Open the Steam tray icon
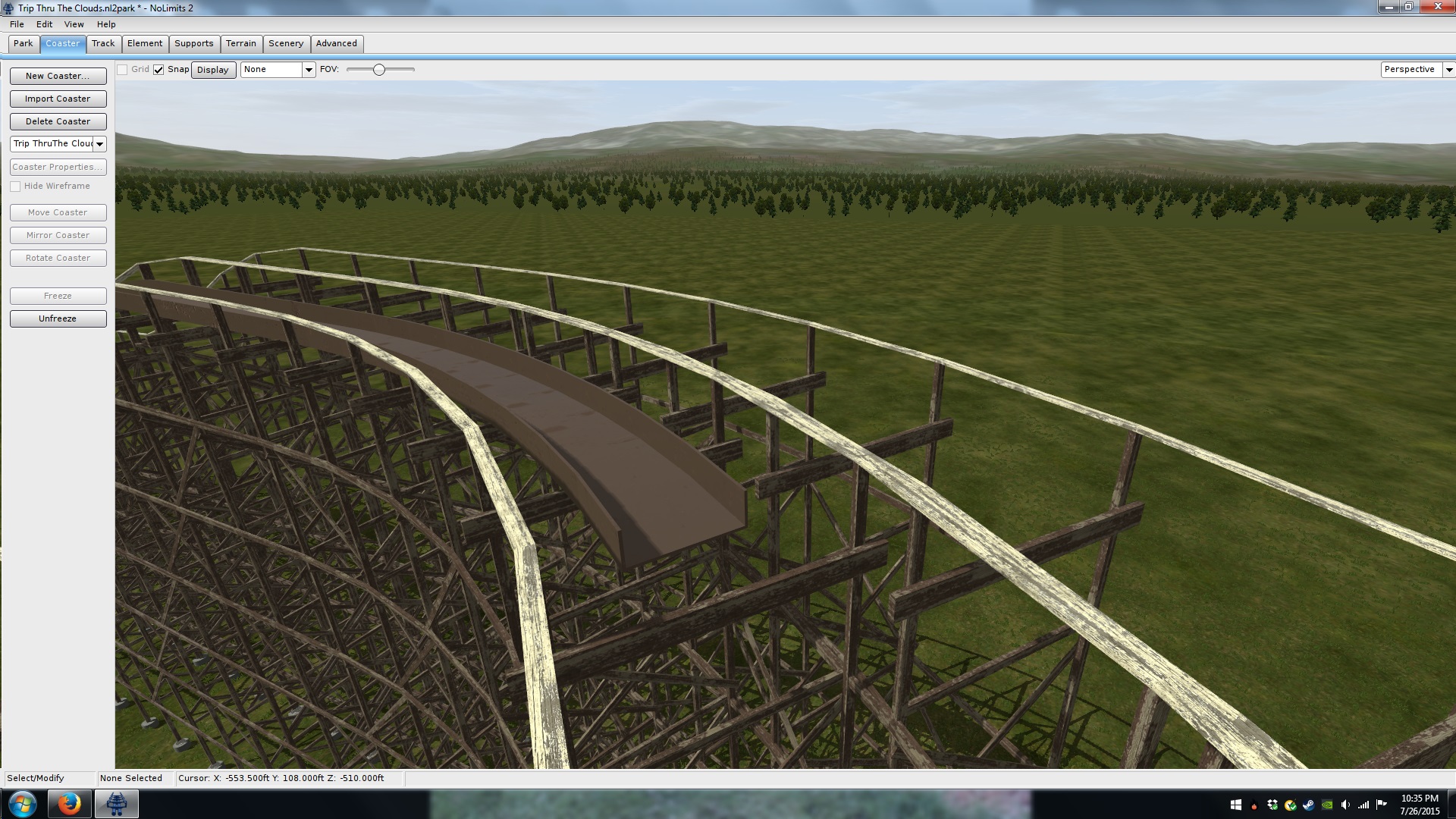 coord(1309,805)
